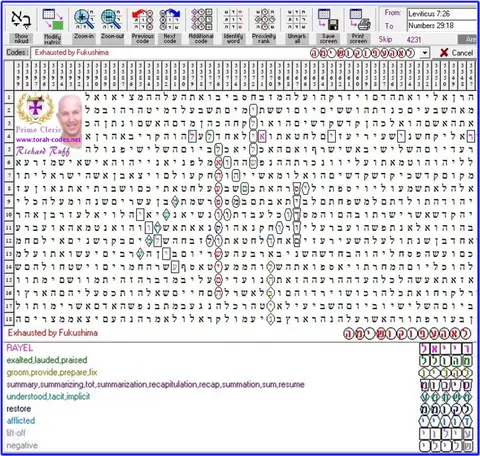The width and height of the screenshot is (480, 456).
Task: Click the Prime Cleric label
Action: pyautogui.click(x=39, y=130)
